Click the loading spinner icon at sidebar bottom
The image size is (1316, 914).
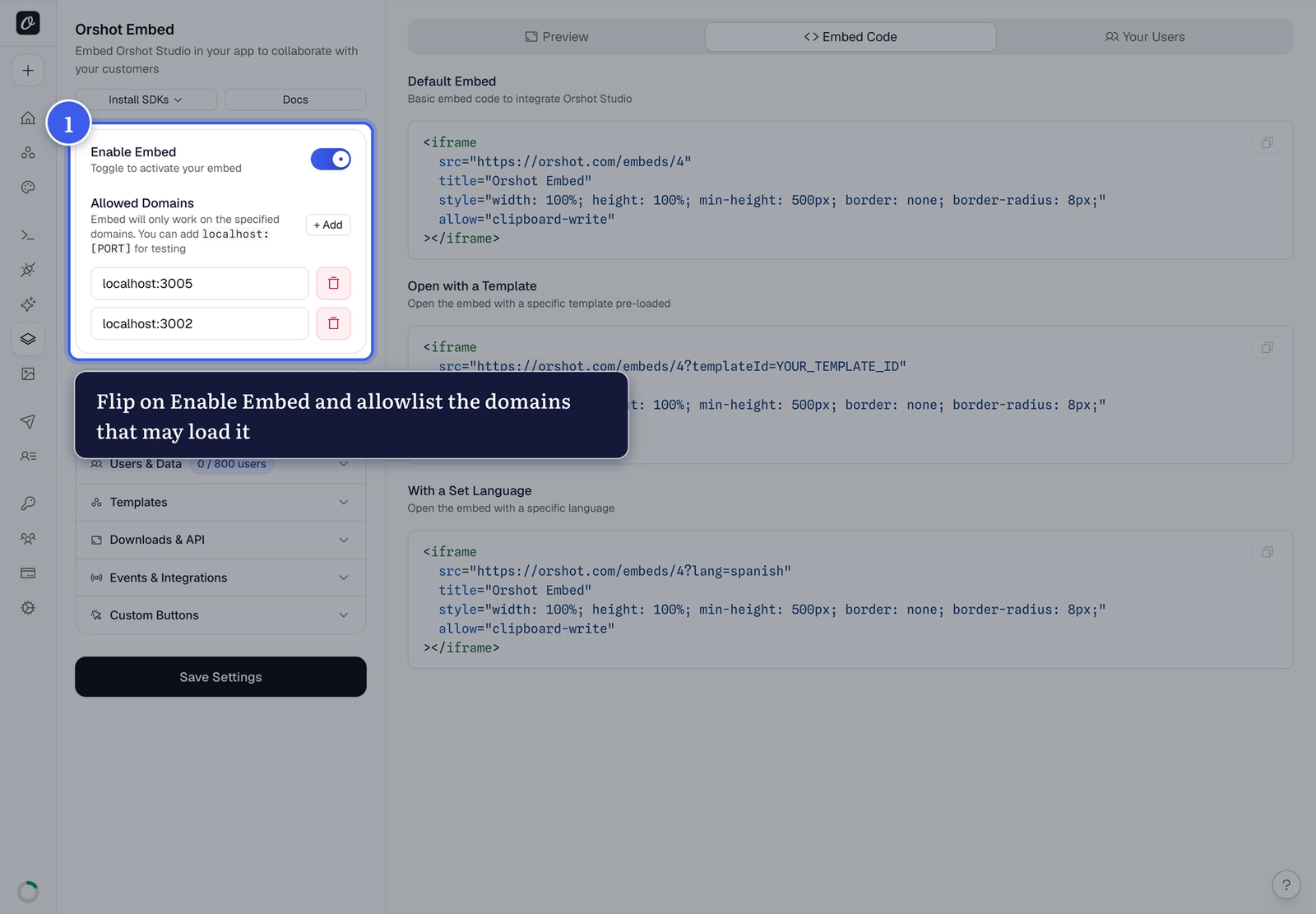28,892
